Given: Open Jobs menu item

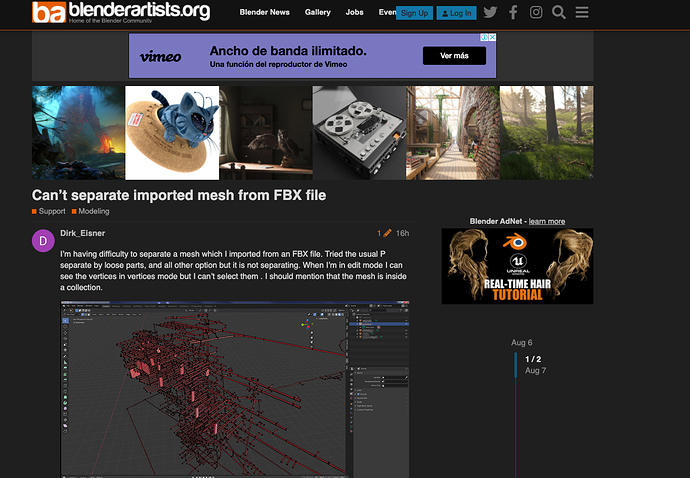Looking at the screenshot, I should pyautogui.click(x=354, y=12).
